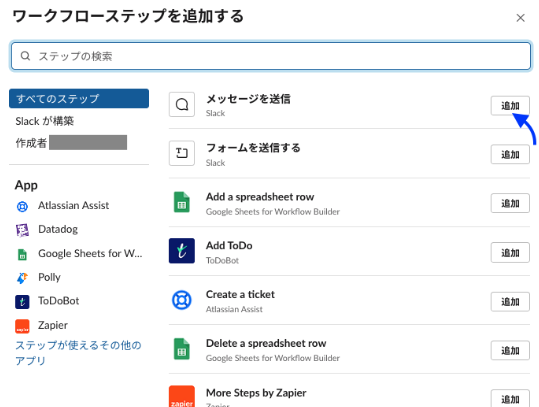Image resolution: width=539 pixels, height=407 pixels.
Task: Add the Add a spreadsheet row step
Action: (510, 203)
